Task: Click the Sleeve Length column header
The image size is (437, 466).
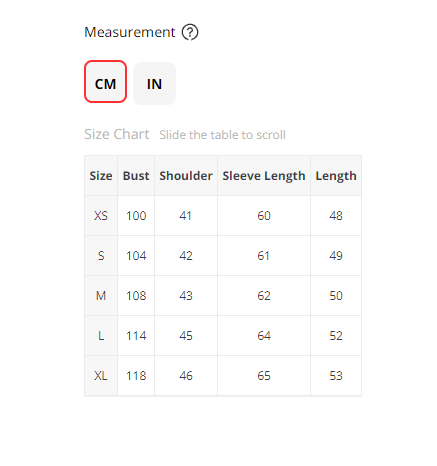Action: point(264,176)
